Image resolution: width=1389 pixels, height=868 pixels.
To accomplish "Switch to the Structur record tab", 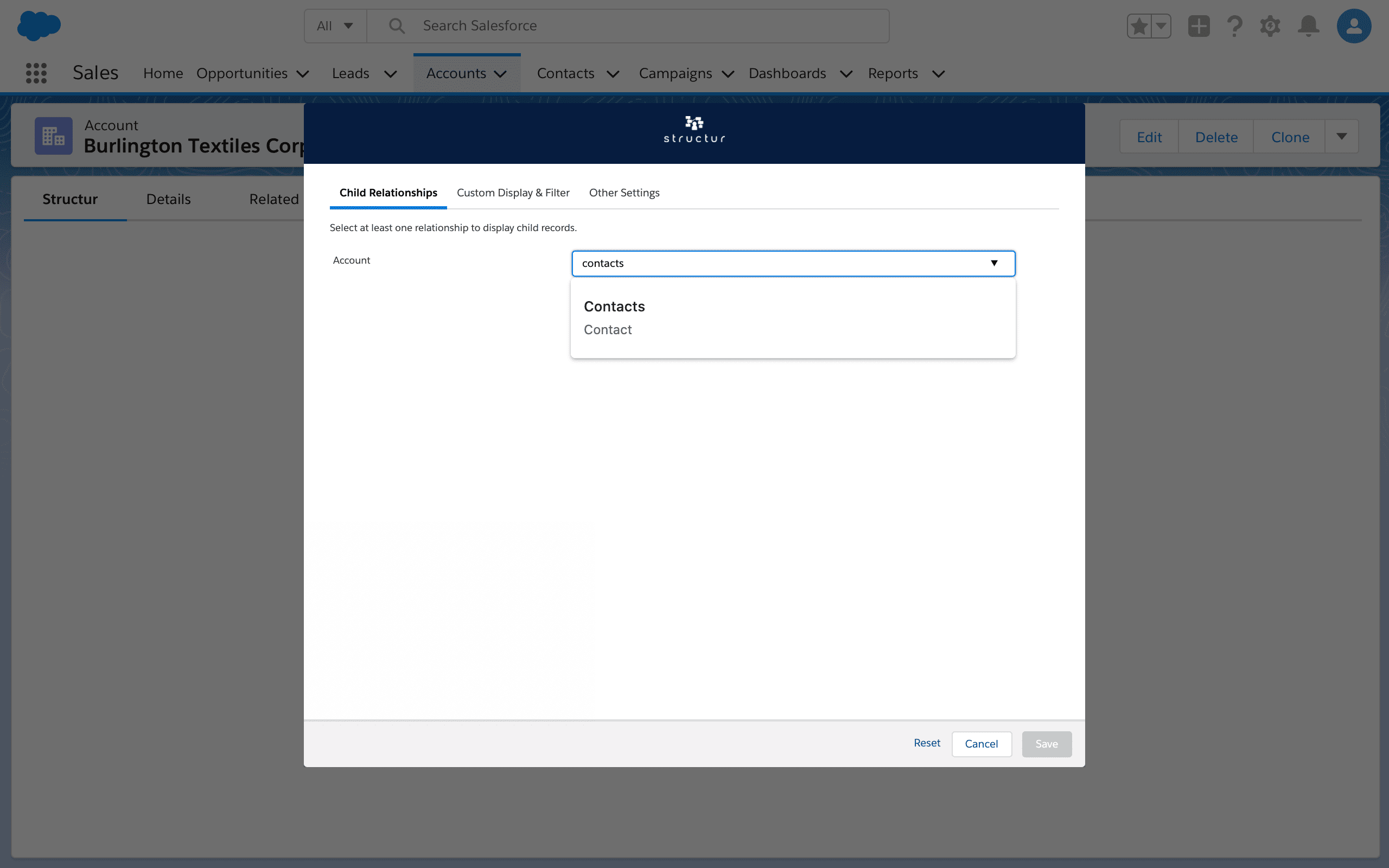I will [70, 199].
